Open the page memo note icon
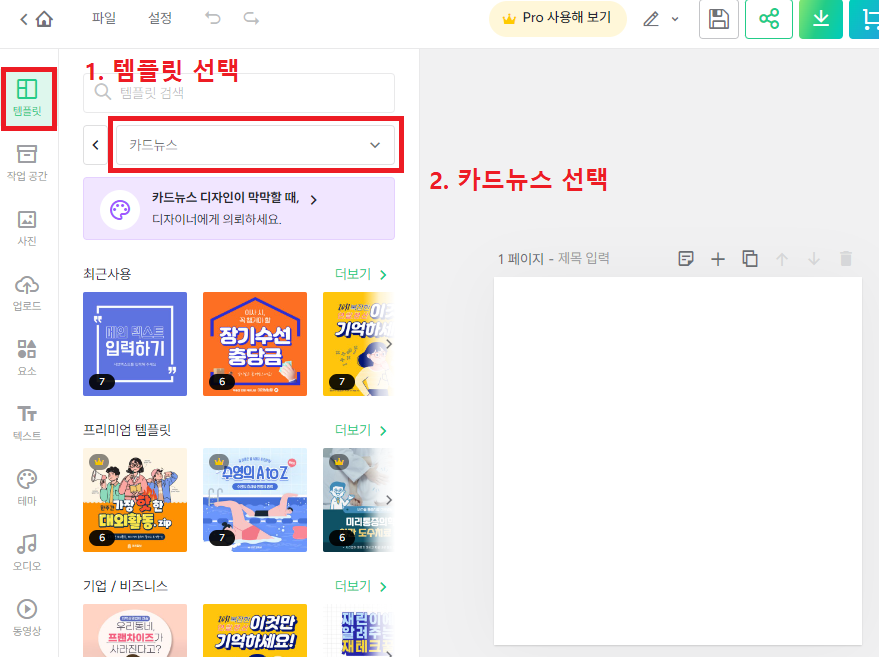Image resolution: width=879 pixels, height=657 pixels. tap(686, 258)
